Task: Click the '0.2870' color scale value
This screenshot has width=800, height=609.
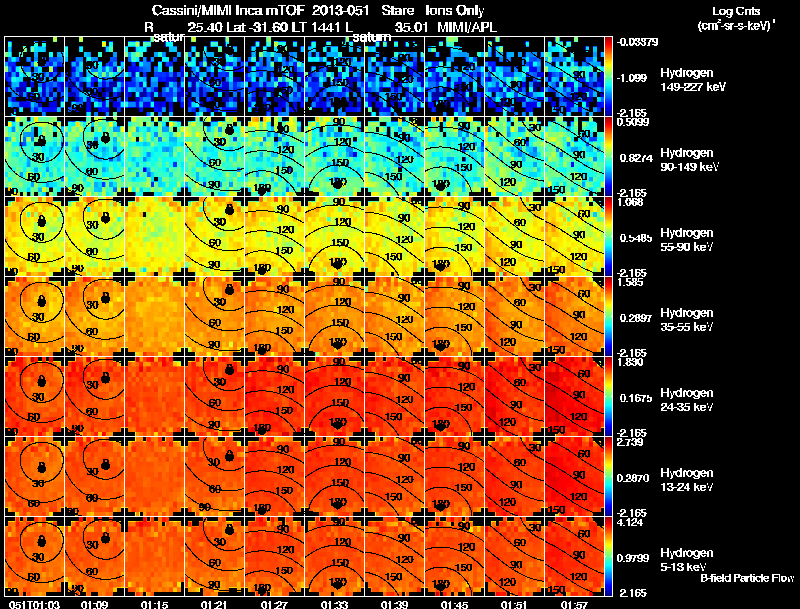Action: pyautogui.click(x=636, y=478)
